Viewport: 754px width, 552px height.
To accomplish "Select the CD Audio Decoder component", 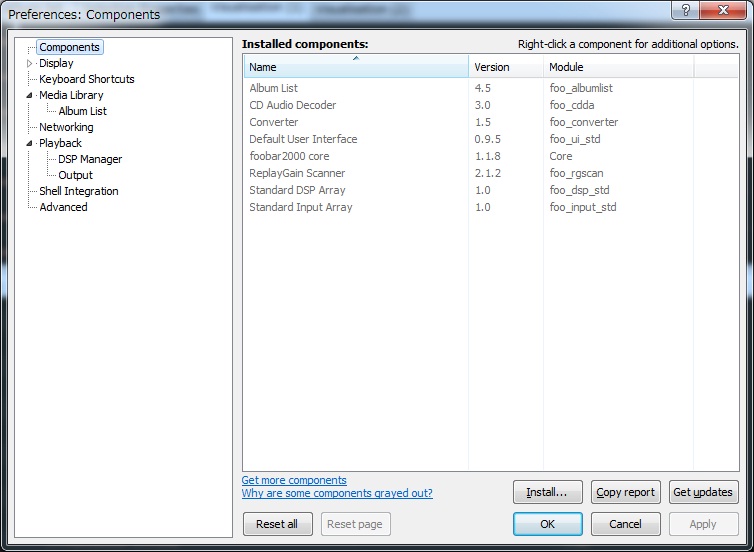I will pos(490,105).
